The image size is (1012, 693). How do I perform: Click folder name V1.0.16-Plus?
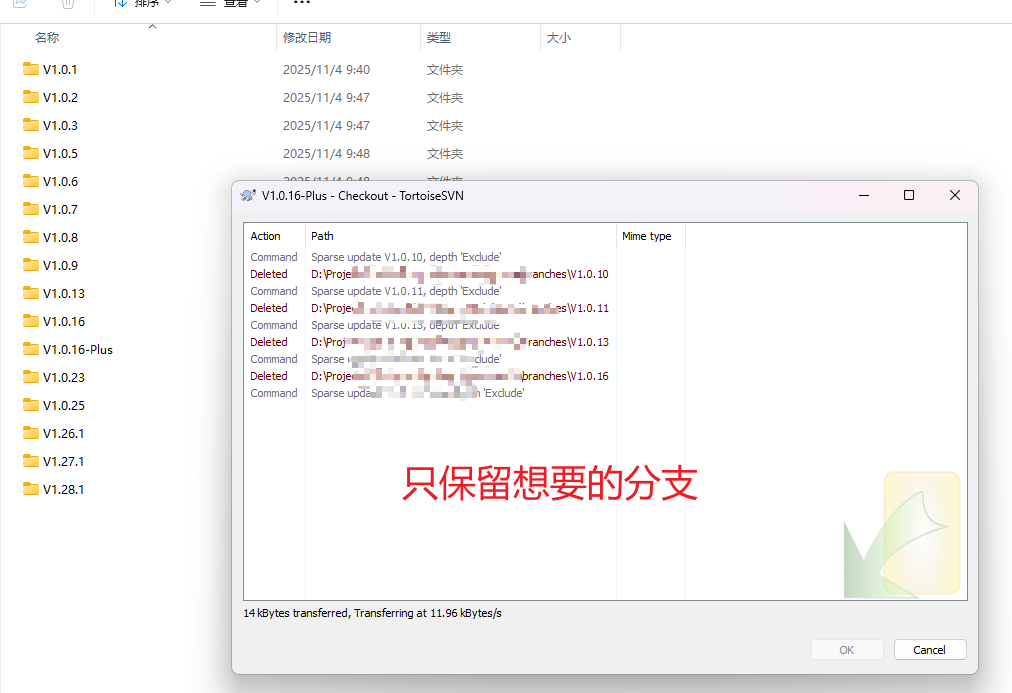pos(77,350)
